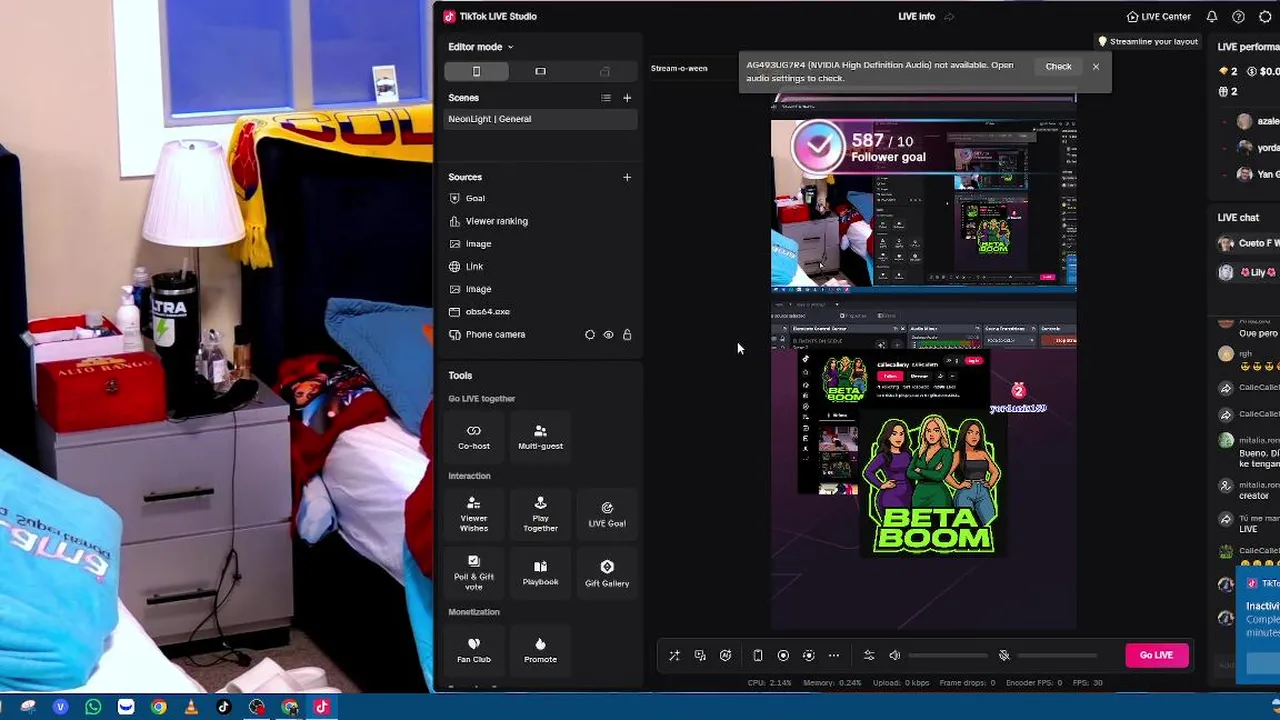The image size is (1280, 720).
Task: Dismiss the audio not available notification
Action: 1096,67
